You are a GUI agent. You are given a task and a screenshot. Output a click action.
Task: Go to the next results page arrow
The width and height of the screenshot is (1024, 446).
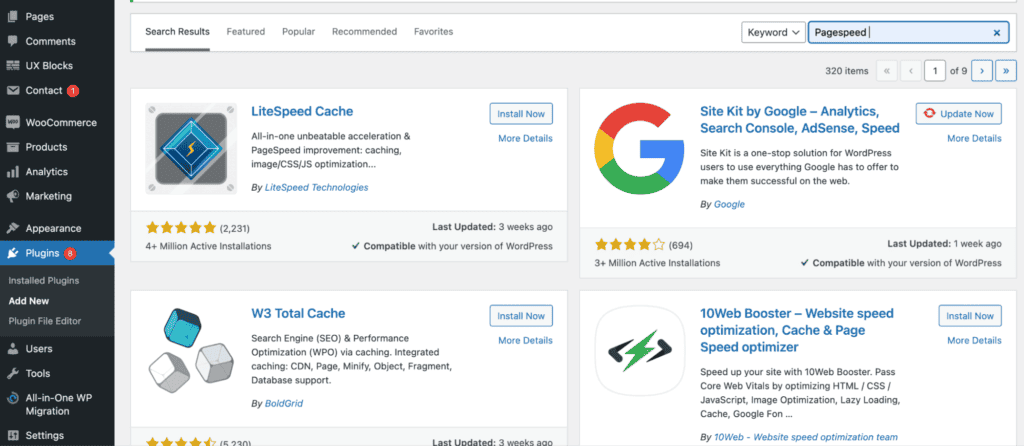click(x=982, y=71)
